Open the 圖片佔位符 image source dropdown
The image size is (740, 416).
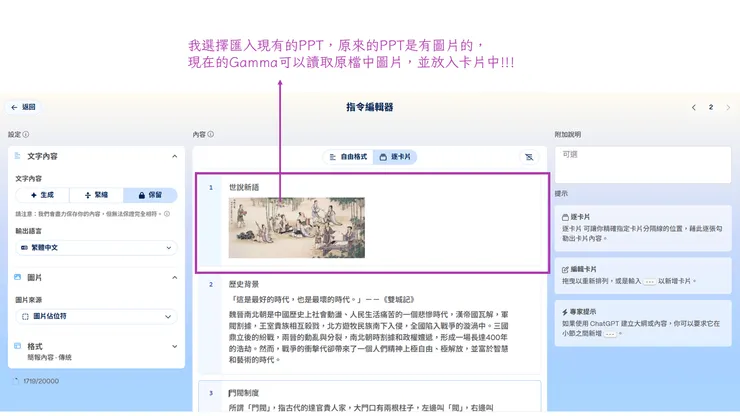[x=96, y=316]
